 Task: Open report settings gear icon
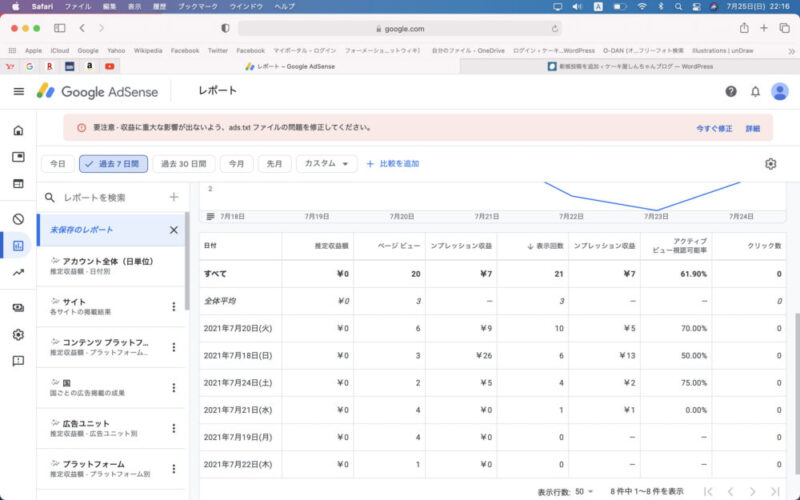click(x=770, y=164)
